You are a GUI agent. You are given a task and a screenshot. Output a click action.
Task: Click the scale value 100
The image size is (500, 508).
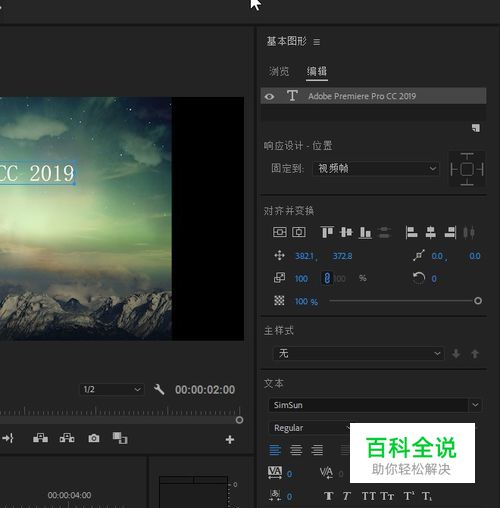301,279
